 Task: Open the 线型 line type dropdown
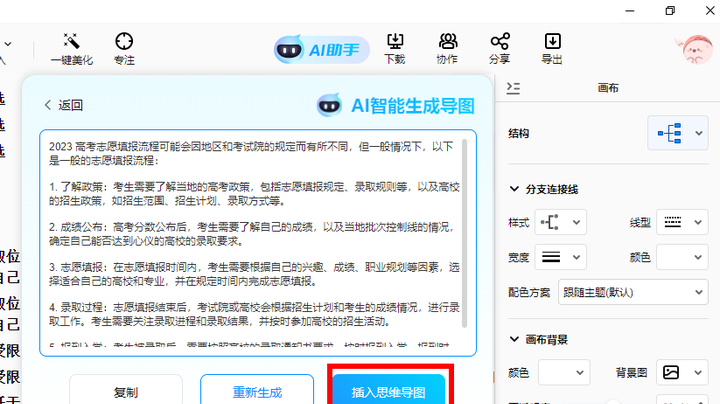[682, 223]
